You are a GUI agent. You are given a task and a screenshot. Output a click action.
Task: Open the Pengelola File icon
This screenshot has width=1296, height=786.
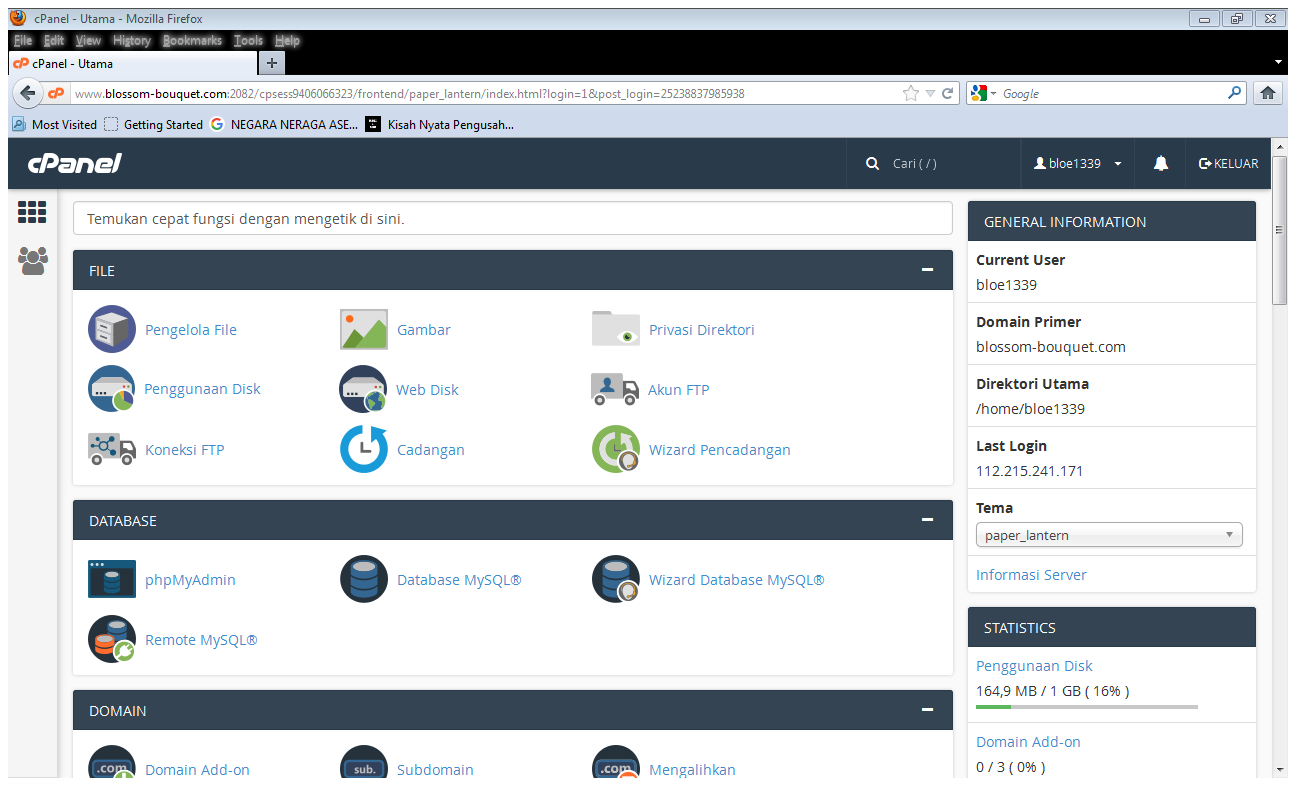coord(112,329)
